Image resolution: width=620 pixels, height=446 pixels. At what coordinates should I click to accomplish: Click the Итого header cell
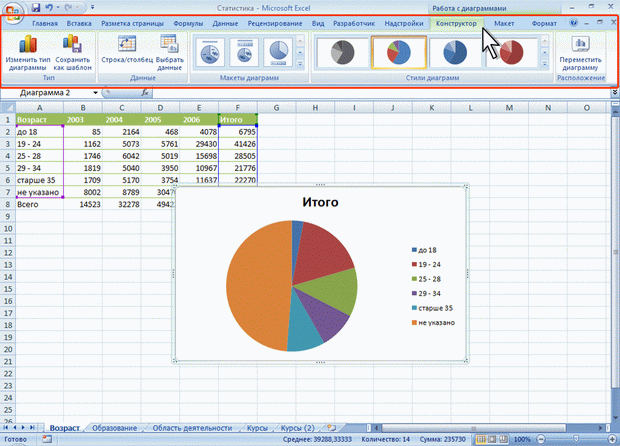pos(238,119)
